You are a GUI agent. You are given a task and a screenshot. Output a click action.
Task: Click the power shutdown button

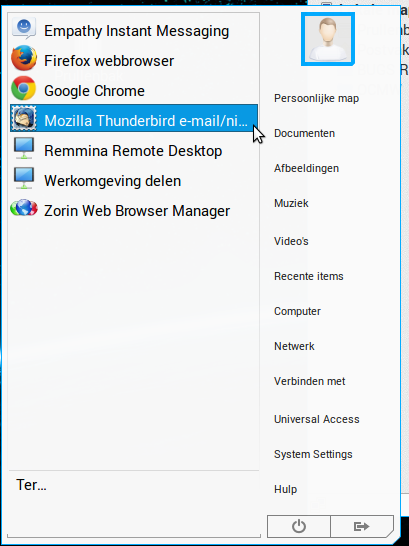pos(299,526)
